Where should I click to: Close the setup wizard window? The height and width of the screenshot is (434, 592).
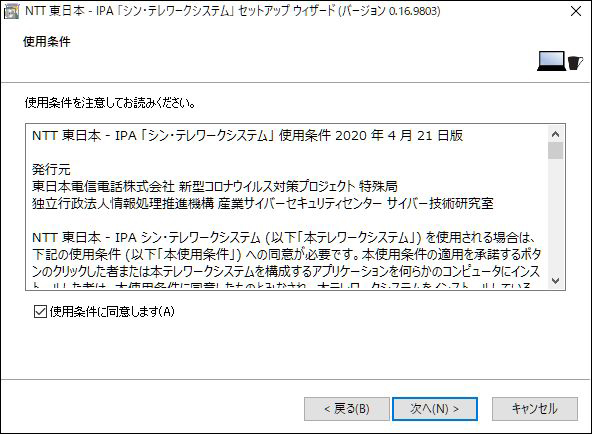(576, 11)
